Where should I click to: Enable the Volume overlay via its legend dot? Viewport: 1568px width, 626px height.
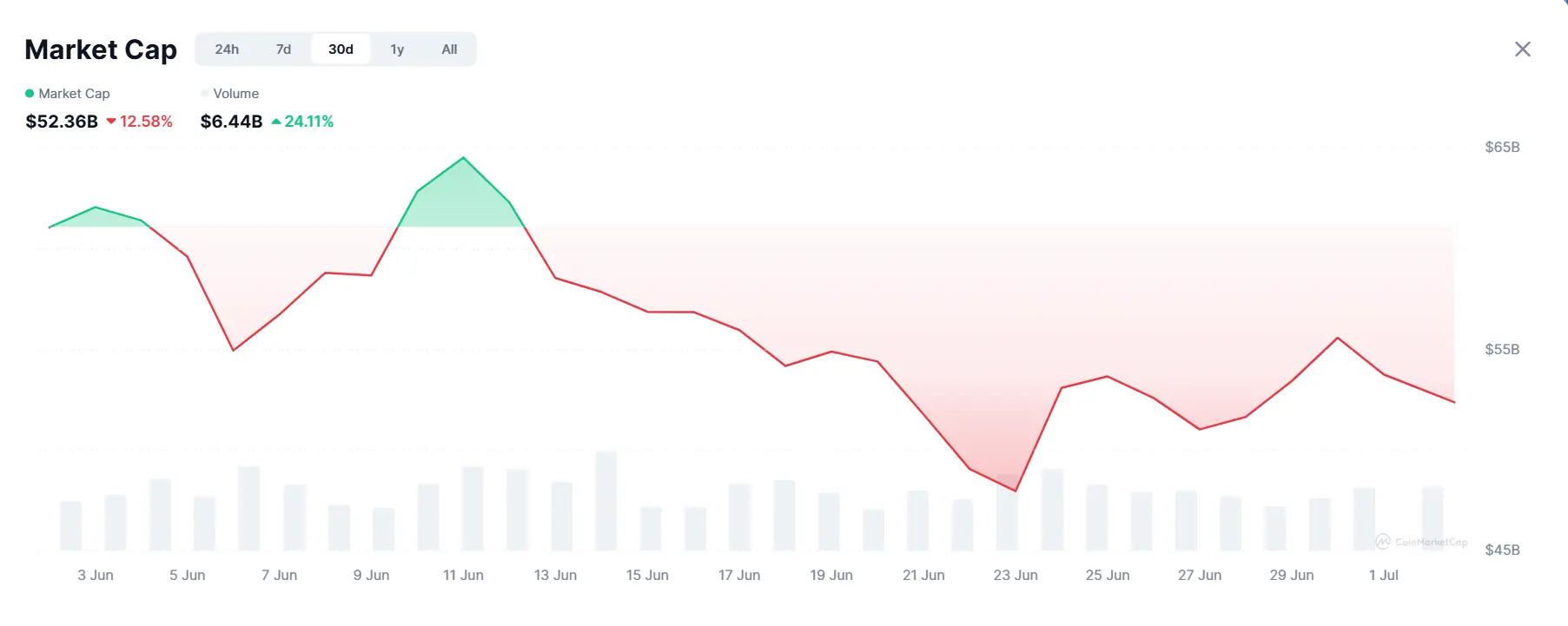tap(204, 93)
